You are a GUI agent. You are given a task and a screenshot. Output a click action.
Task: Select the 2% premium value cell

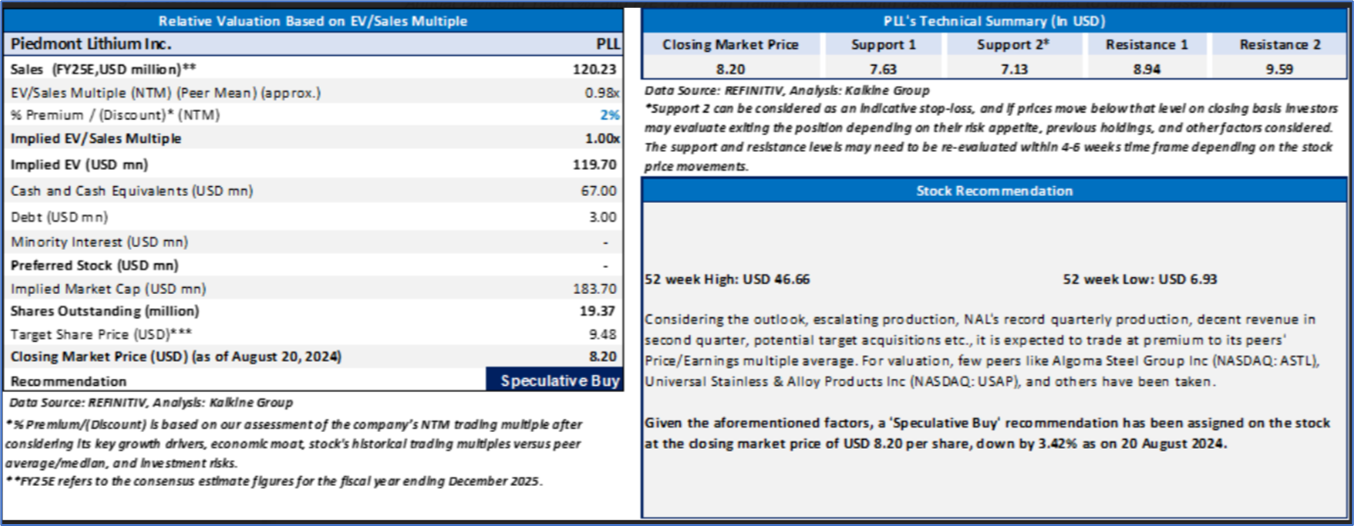pyautogui.click(x=611, y=116)
